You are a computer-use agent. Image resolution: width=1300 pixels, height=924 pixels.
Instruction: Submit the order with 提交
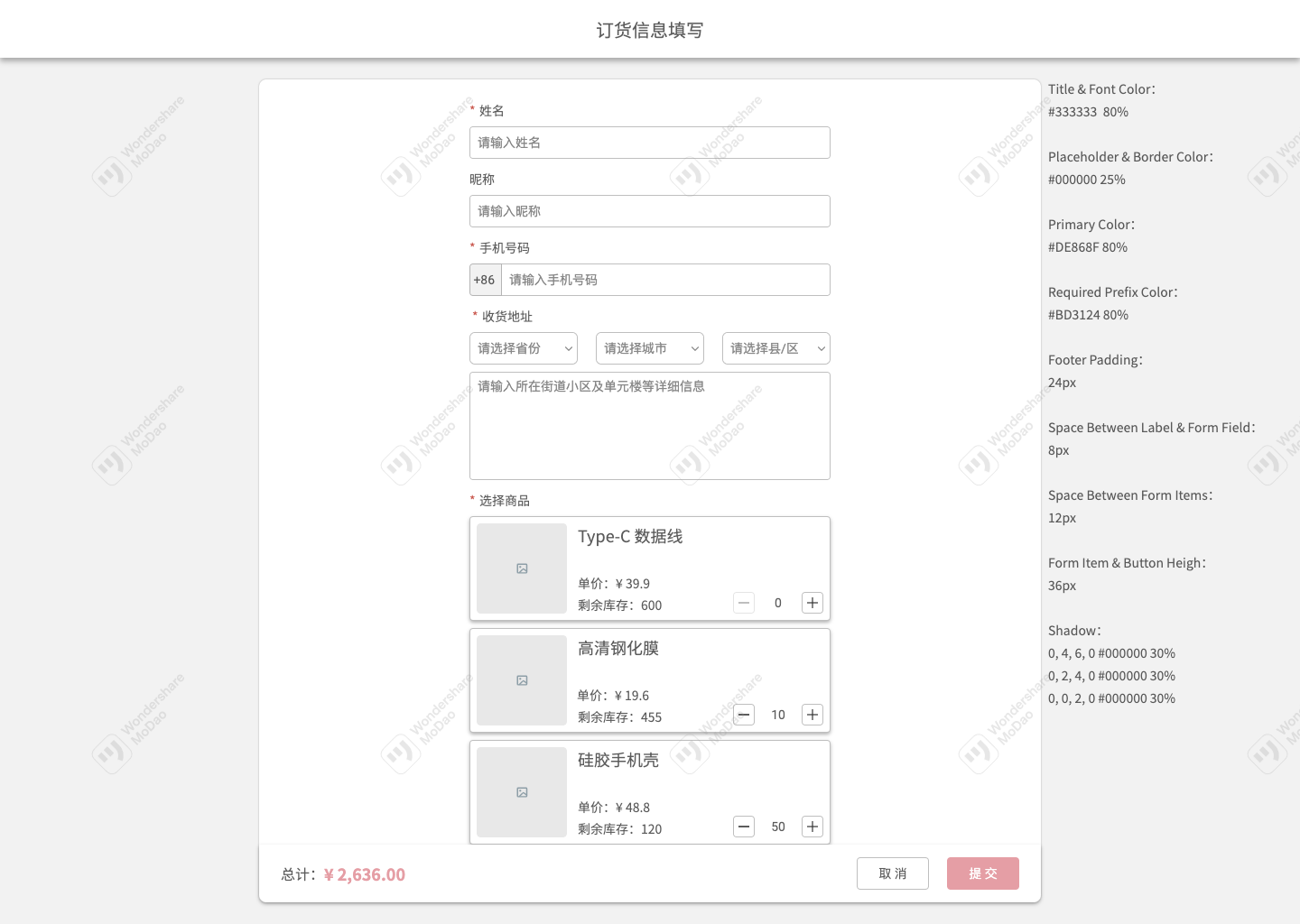click(x=983, y=873)
